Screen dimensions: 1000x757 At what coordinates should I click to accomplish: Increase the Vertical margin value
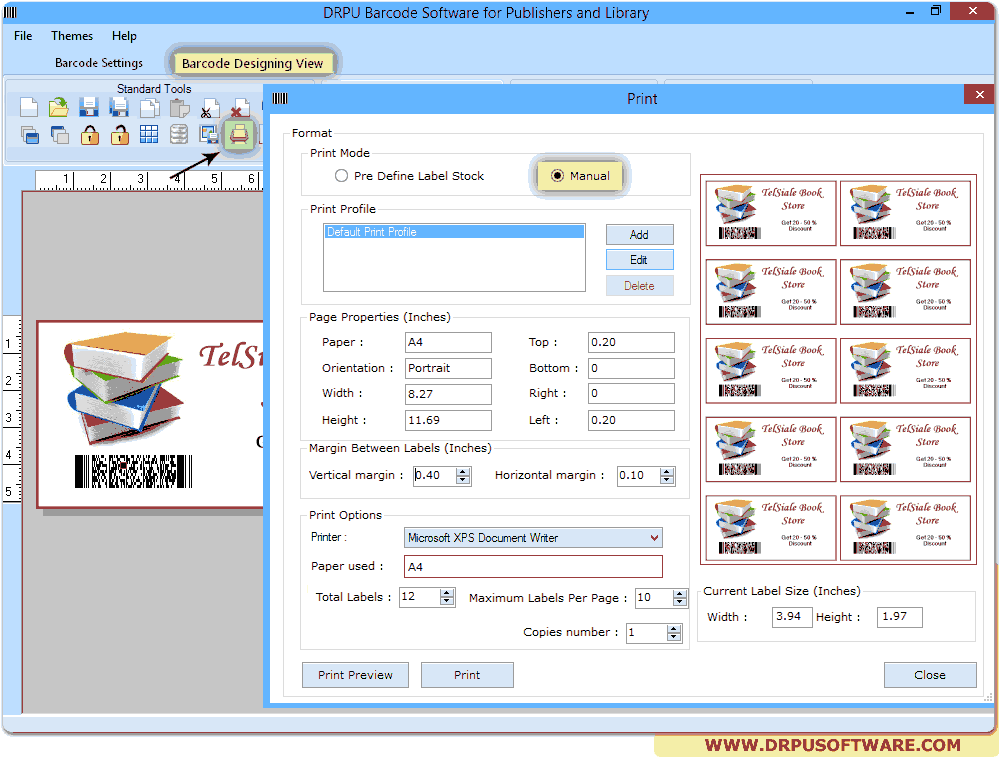[x=464, y=471]
